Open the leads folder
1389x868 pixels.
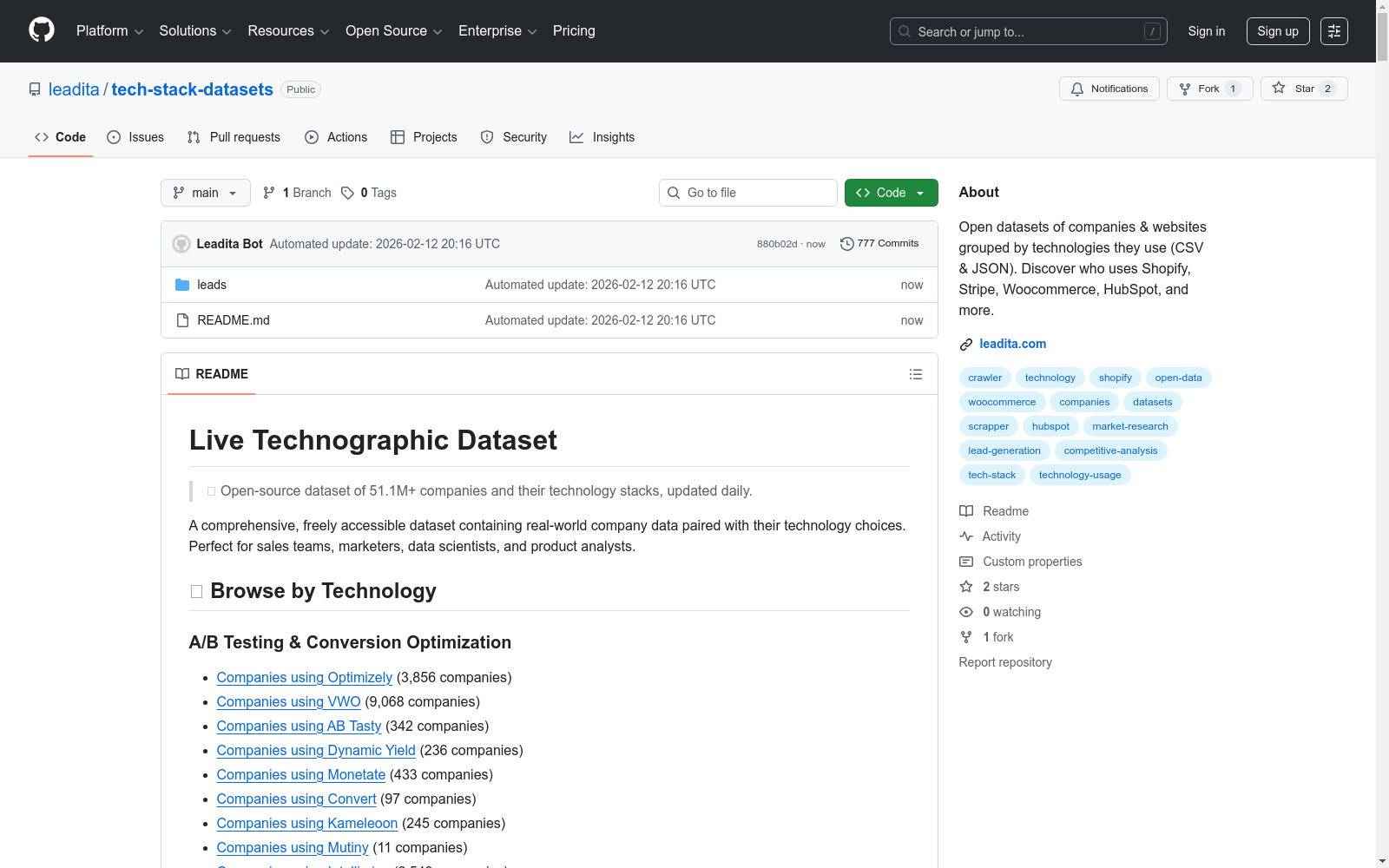212,285
